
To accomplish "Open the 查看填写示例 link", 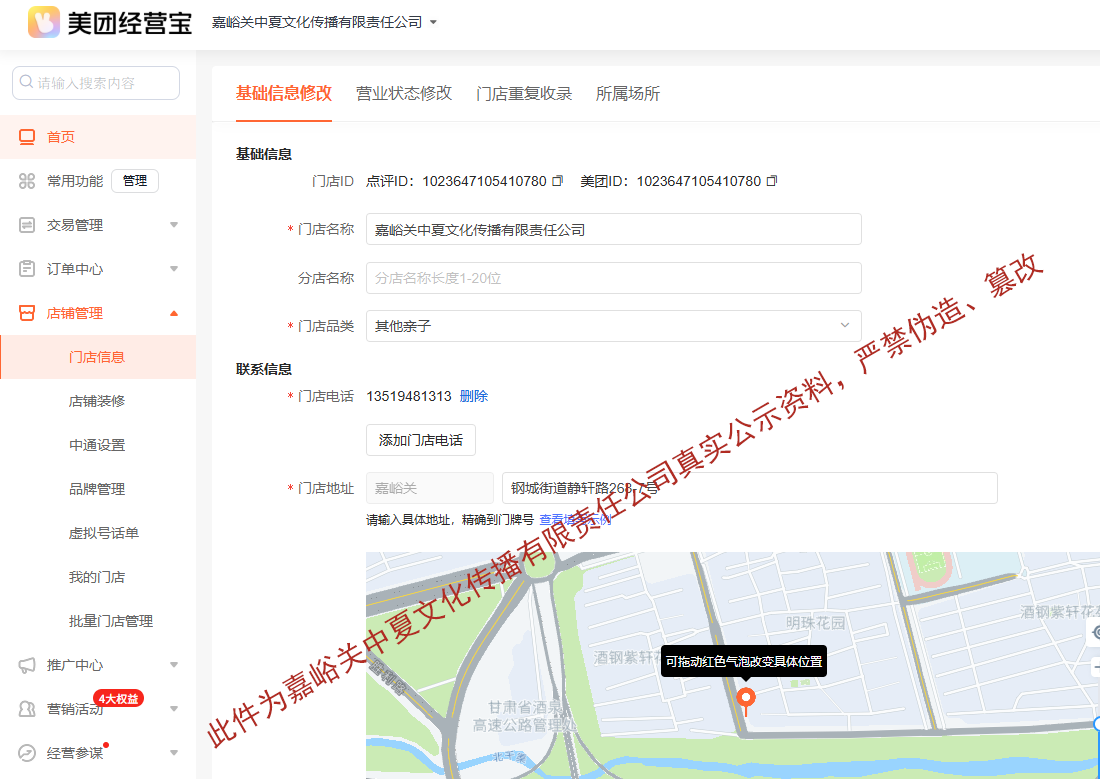I will pos(575,519).
